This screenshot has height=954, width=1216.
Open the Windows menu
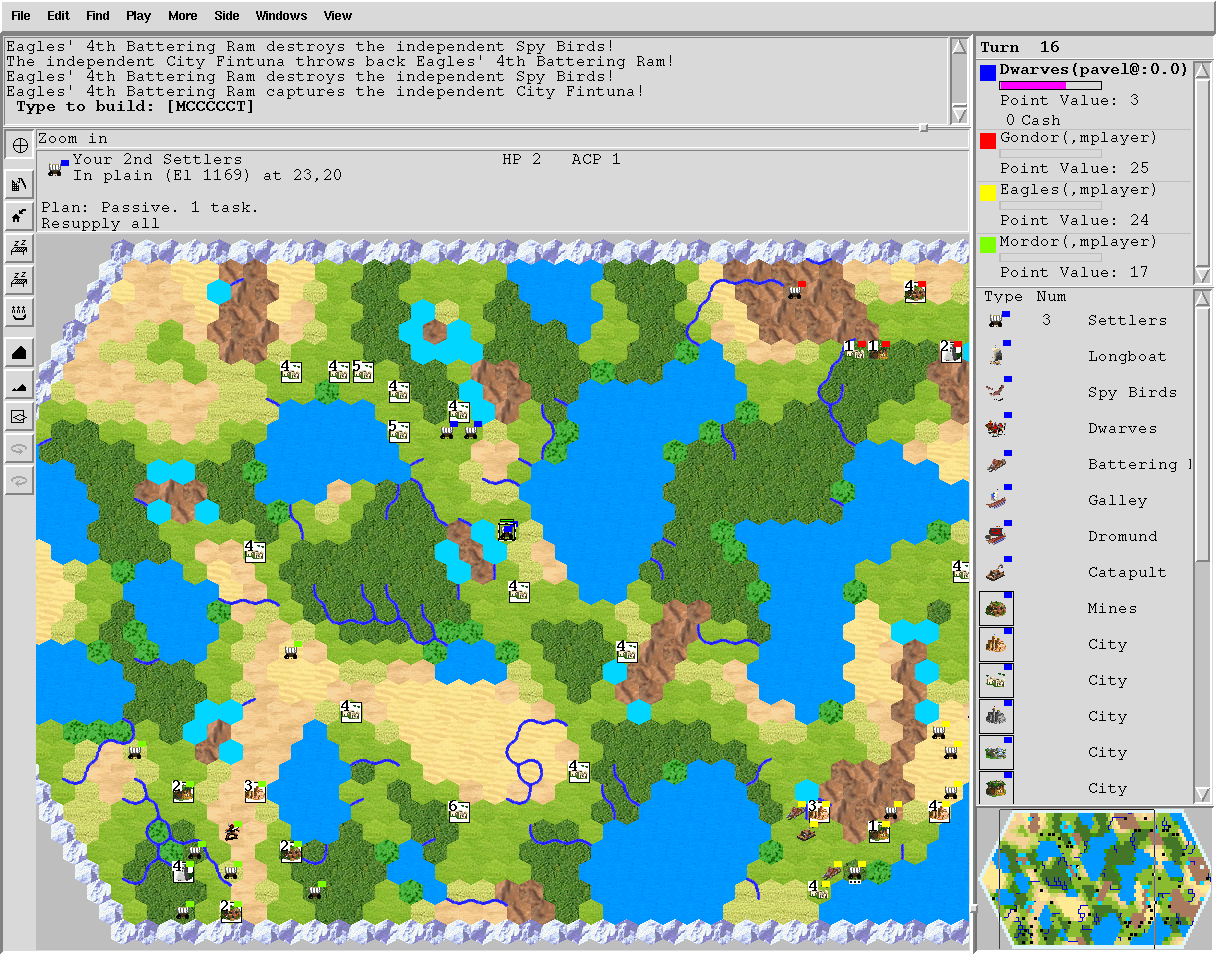click(281, 16)
